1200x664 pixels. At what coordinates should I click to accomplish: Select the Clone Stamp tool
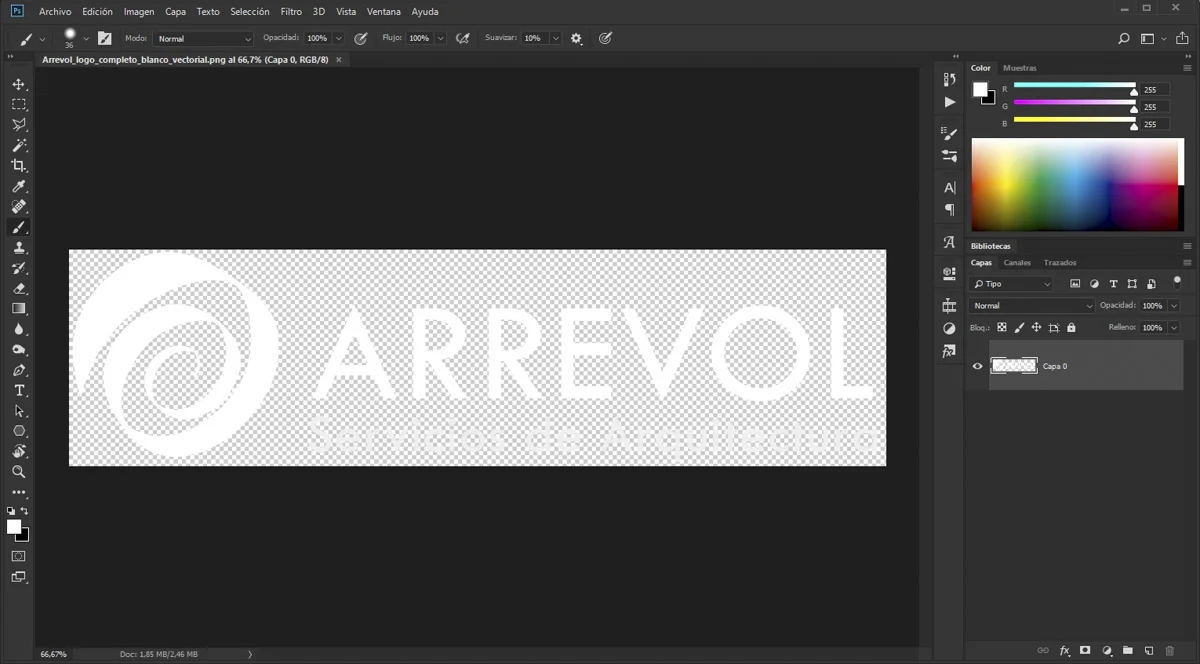[18, 248]
